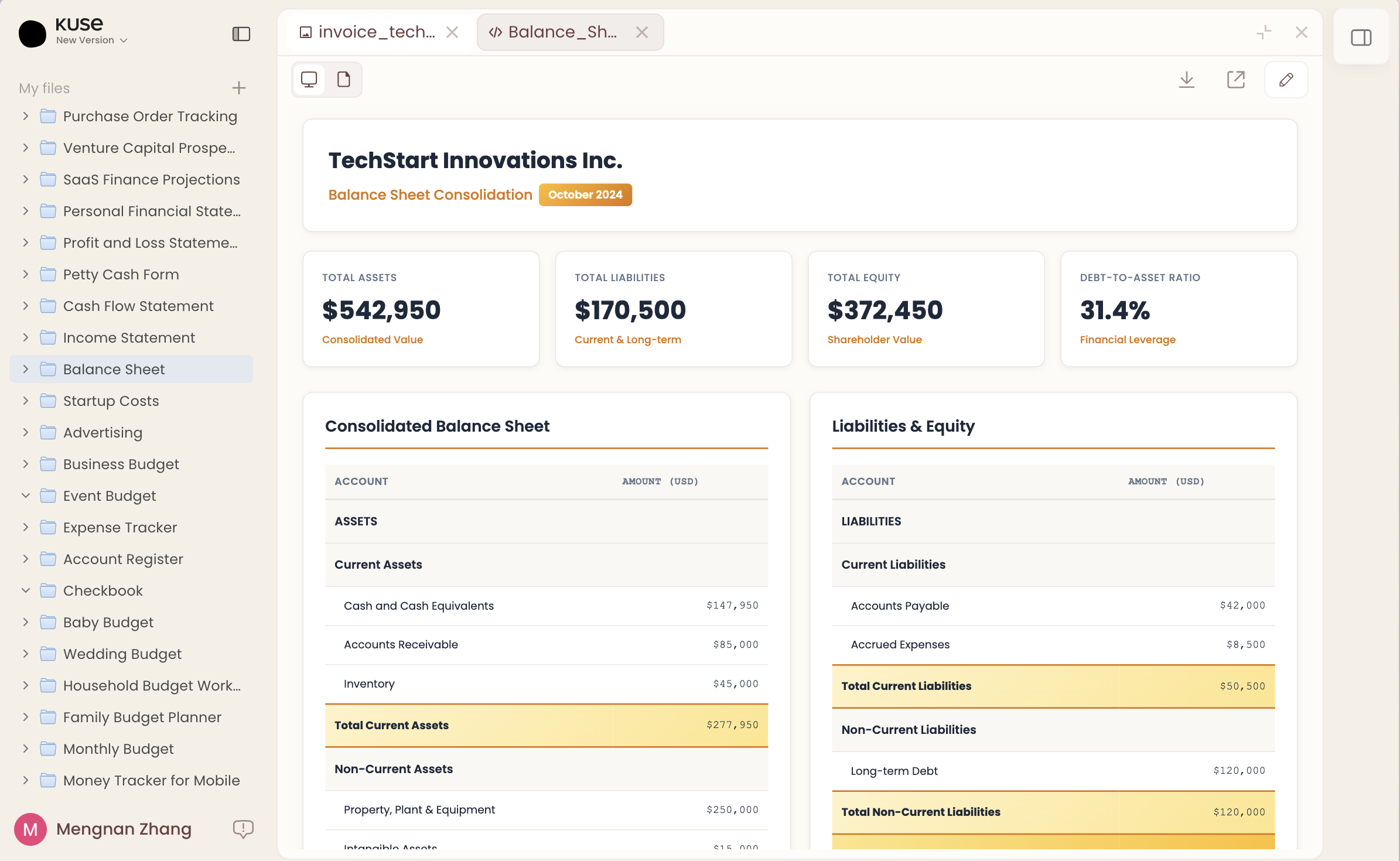Open document in external window
This screenshot has width=1400, height=861.
[1235, 80]
